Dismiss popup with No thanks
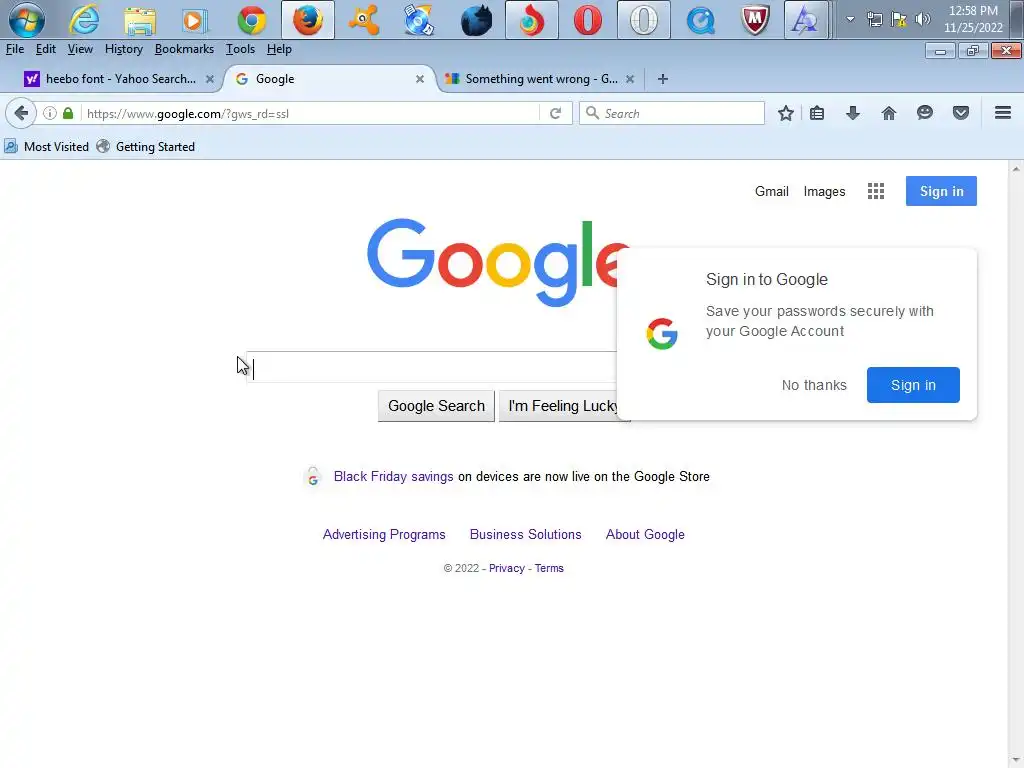Image resolution: width=1024 pixels, height=768 pixels. (x=814, y=385)
